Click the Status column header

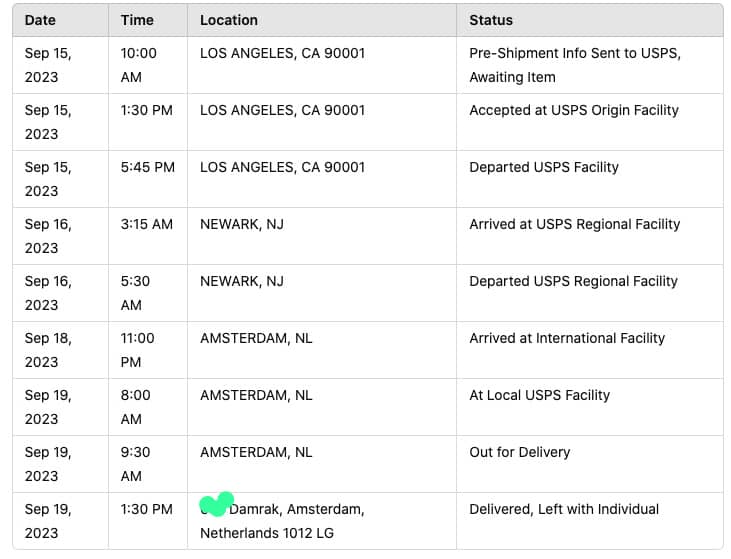point(490,20)
